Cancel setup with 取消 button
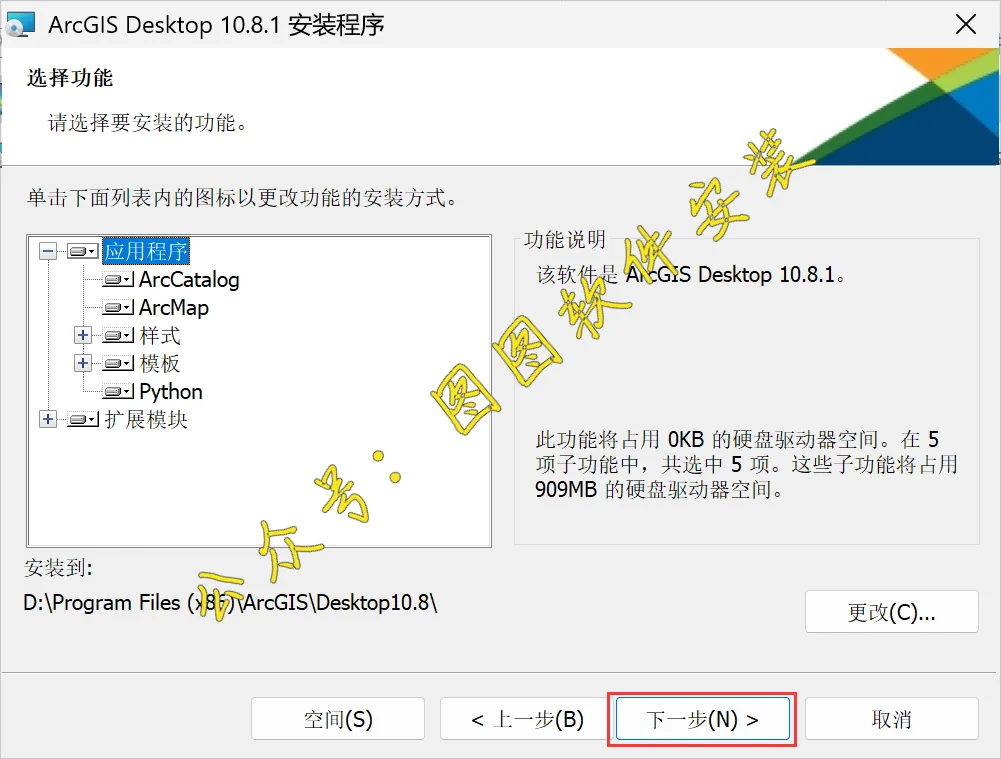The width and height of the screenshot is (1001, 759). click(892, 719)
